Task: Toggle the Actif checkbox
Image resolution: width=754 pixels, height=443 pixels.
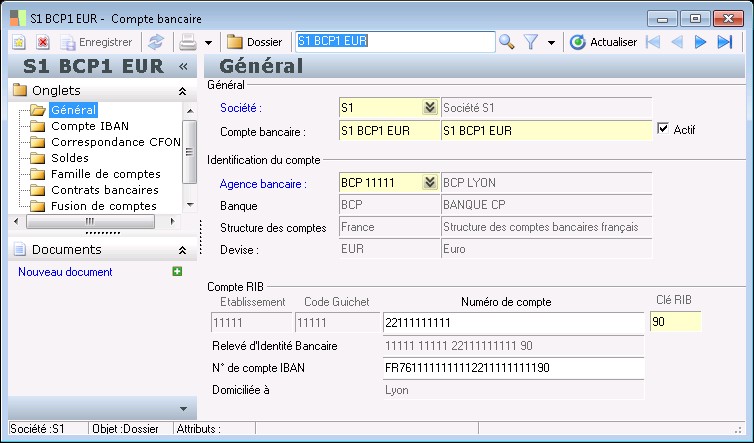Action: pos(663,128)
